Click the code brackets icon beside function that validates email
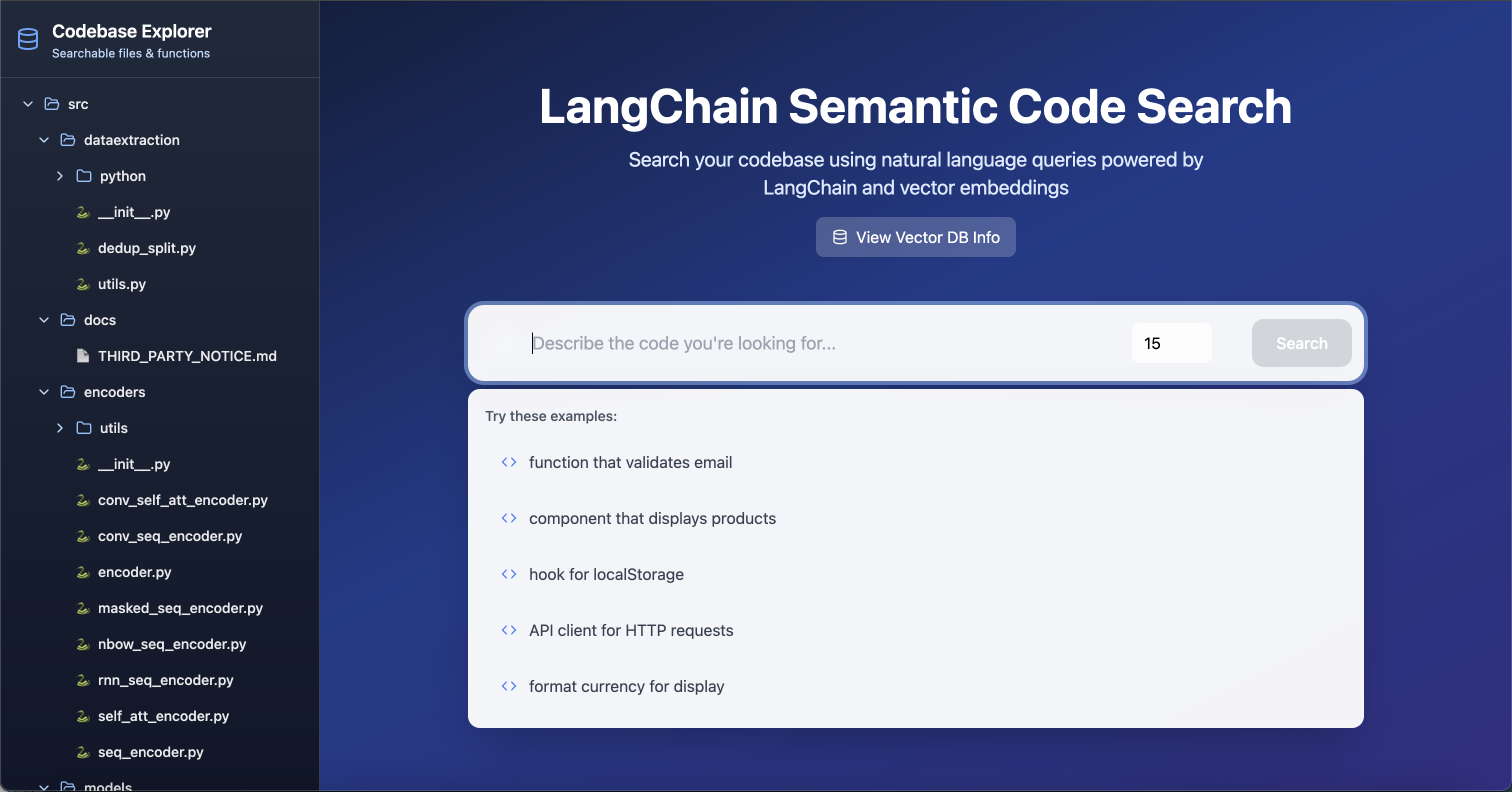1512x792 pixels. pyautogui.click(x=509, y=462)
